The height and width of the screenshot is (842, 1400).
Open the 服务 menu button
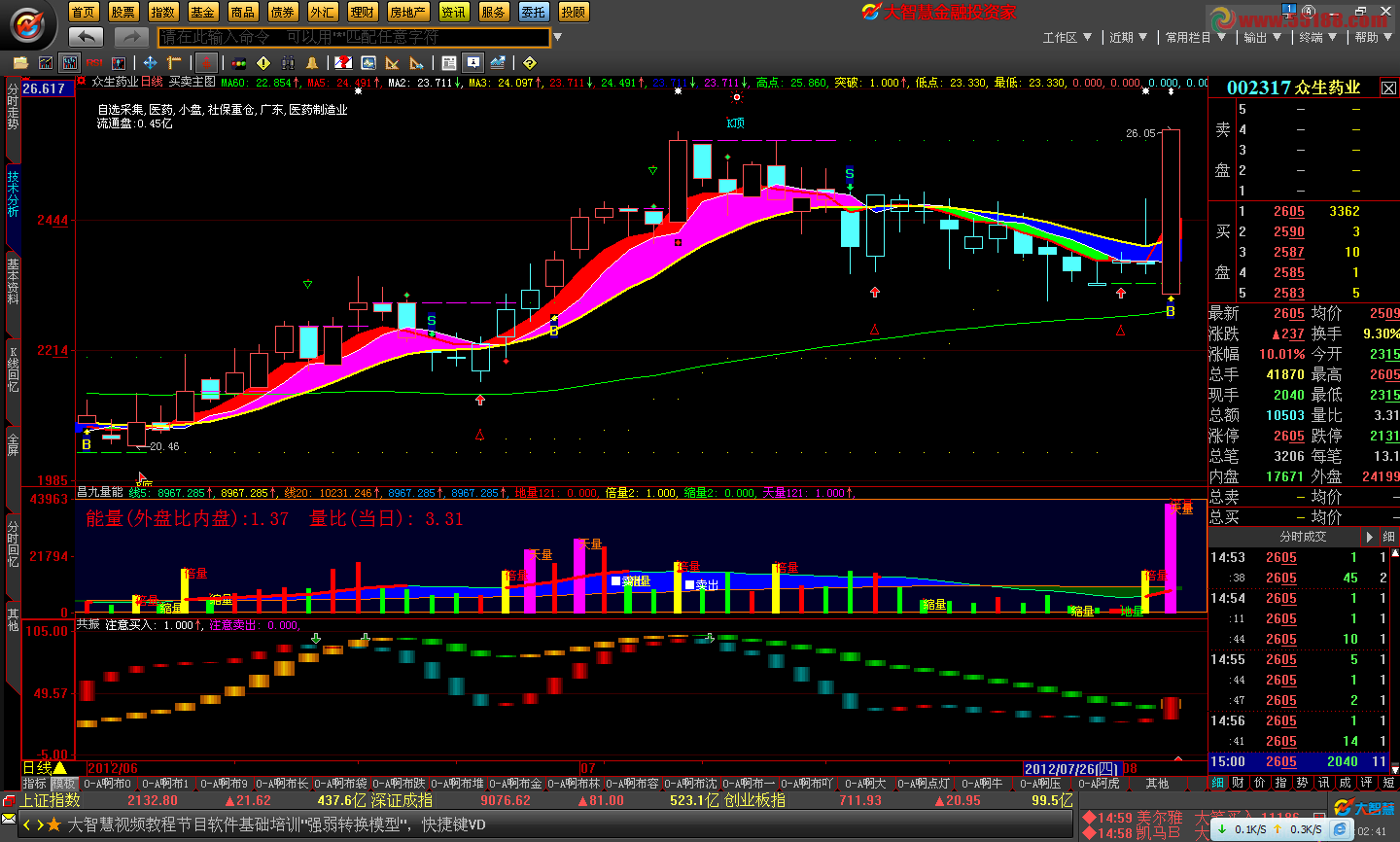click(494, 12)
